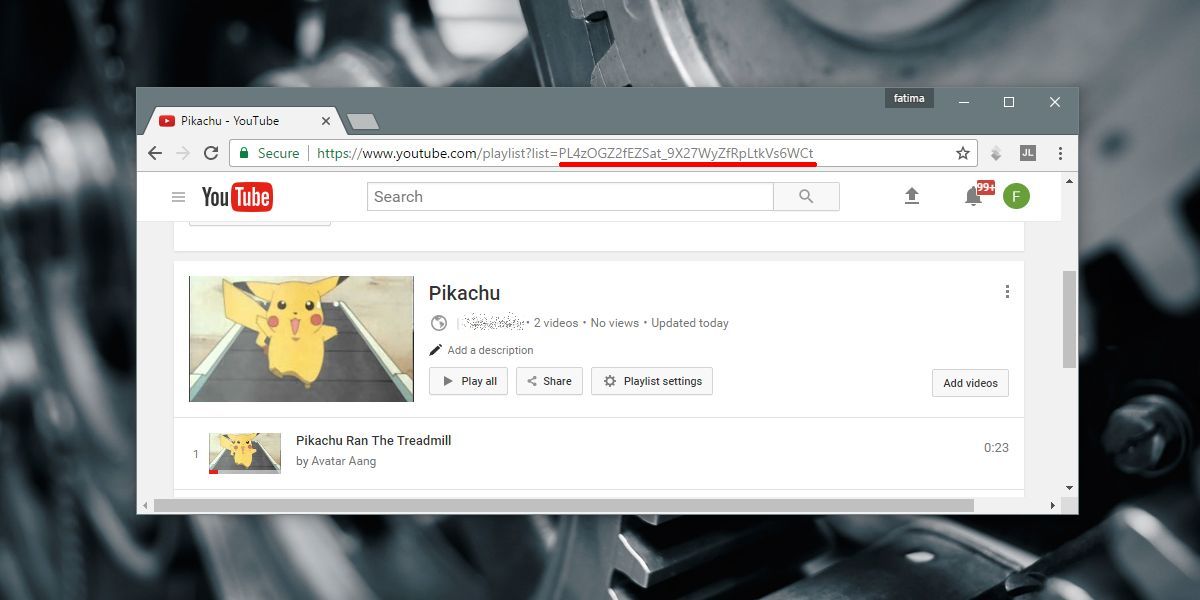This screenshot has width=1200, height=600.
Task: Click the green Secure padlock icon
Action: [x=244, y=153]
